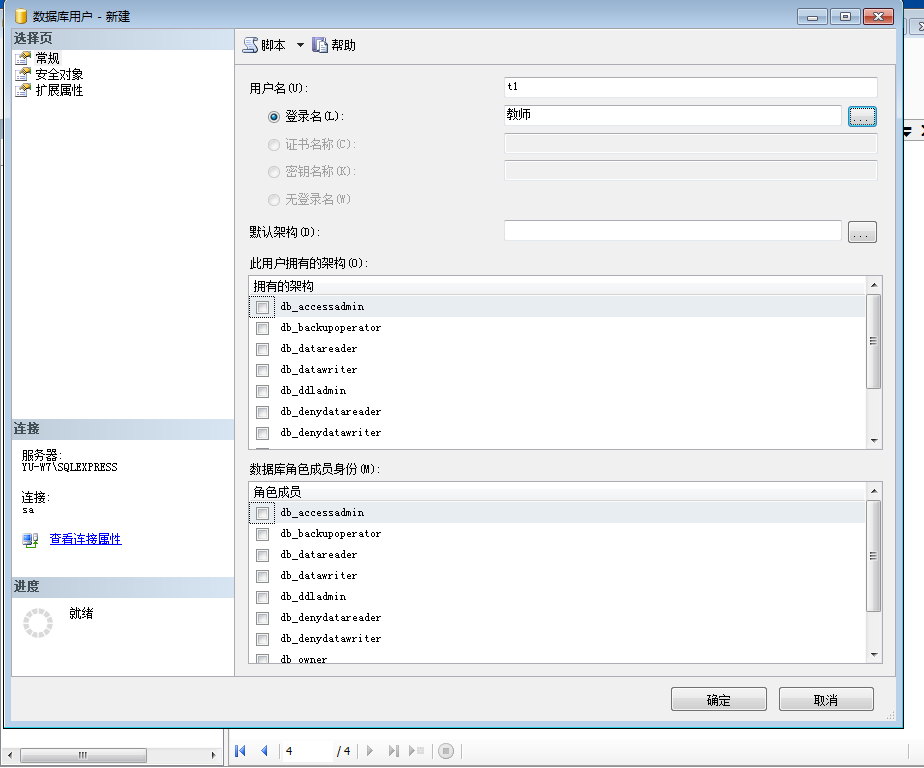The height and width of the screenshot is (768, 924).
Task: Check db_backupoperator in role members list
Action: coord(262,534)
